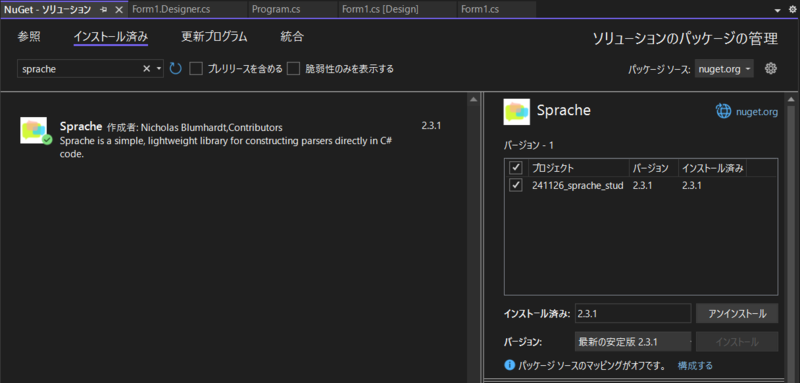Screen dimensions: 800x383
Task: Open the nuget.org link in details
Action: click(757, 112)
